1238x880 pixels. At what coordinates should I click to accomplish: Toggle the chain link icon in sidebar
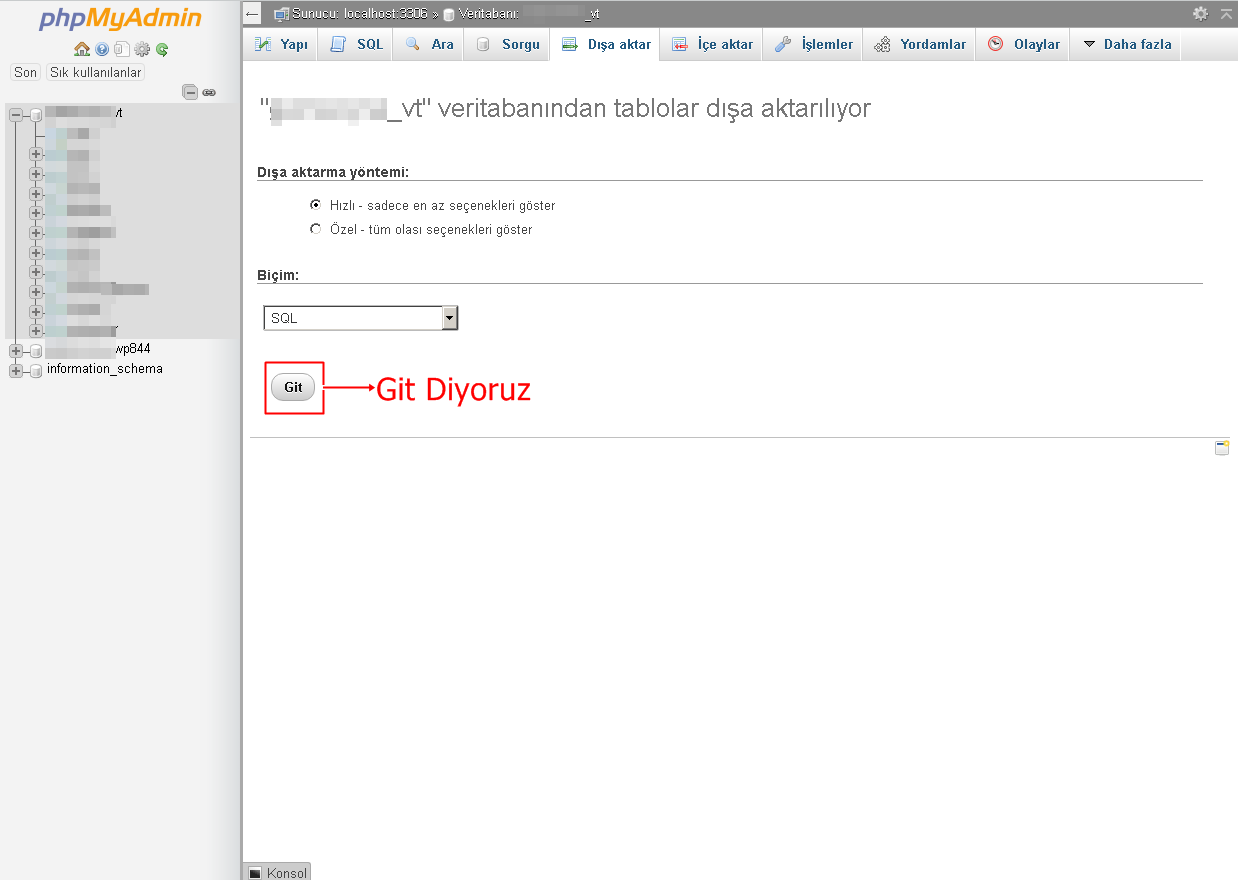click(209, 92)
